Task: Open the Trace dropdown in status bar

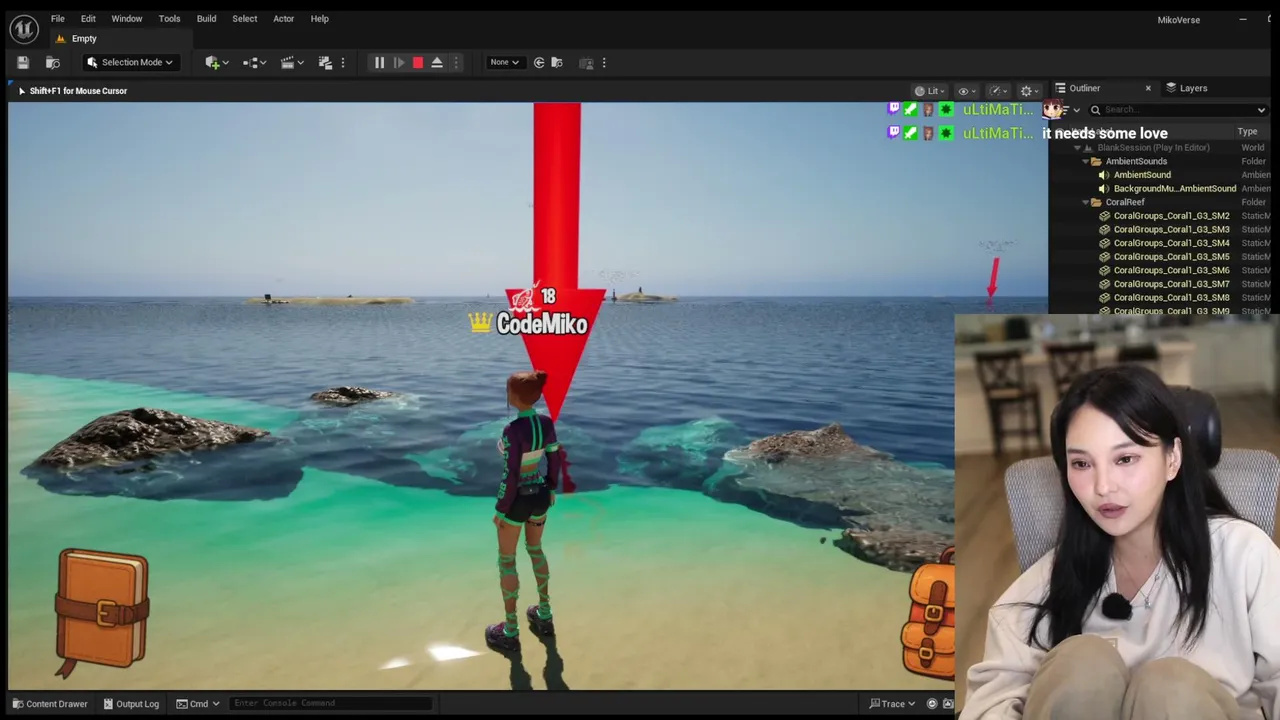Action: 893,704
